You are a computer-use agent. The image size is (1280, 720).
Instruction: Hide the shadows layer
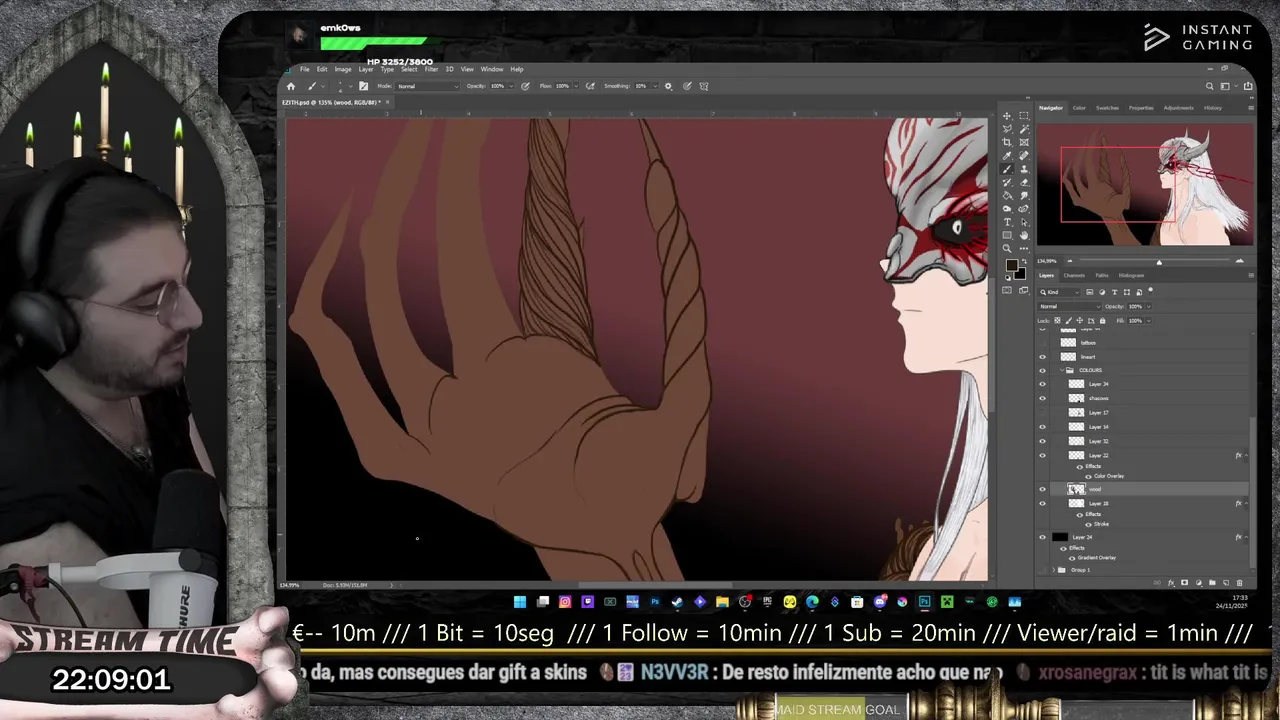tap(1042, 398)
